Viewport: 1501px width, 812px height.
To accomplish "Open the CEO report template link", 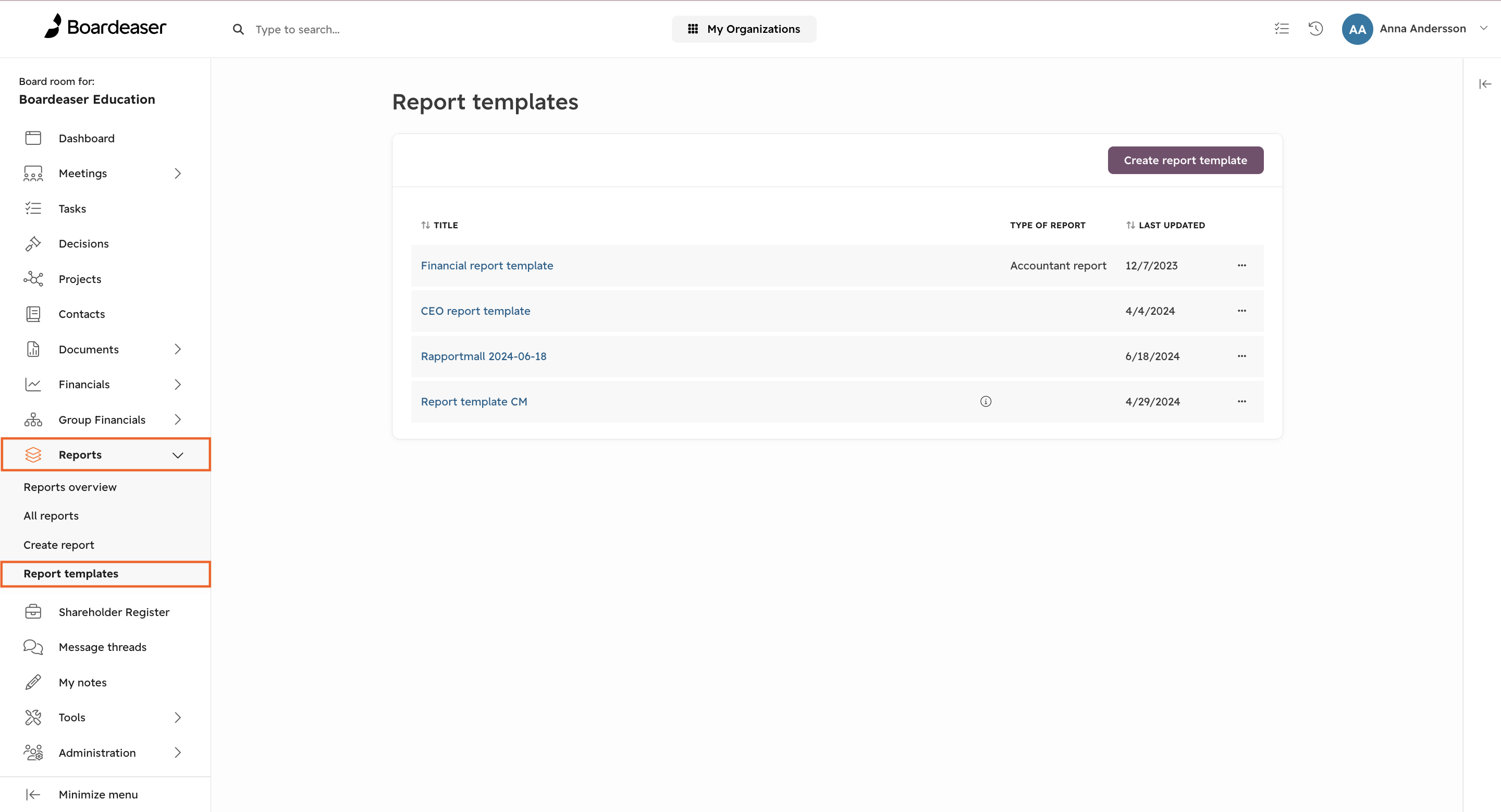I will coord(475,311).
